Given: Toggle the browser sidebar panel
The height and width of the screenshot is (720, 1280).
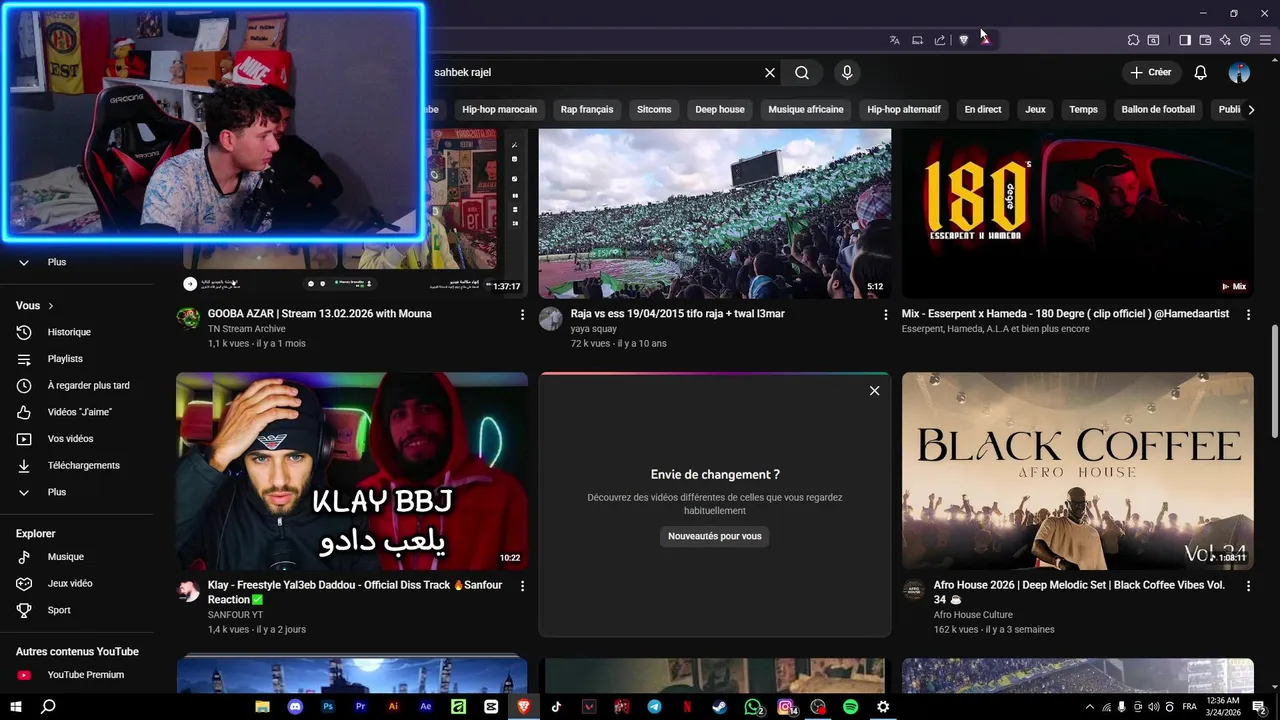Looking at the screenshot, I should [x=1185, y=40].
